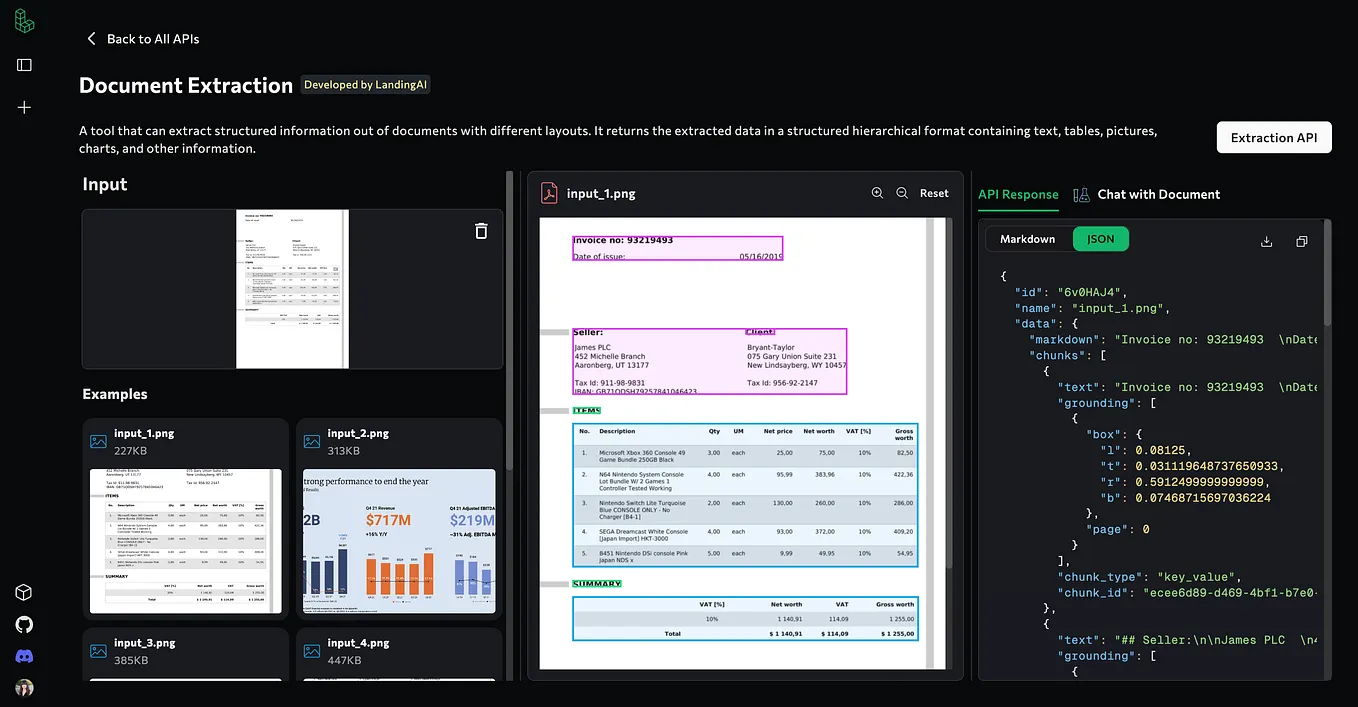The height and width of the screenshot is (707, 1358).
Task: Open the GitHub icon in the left sidebar
Action: coord(23,624)
